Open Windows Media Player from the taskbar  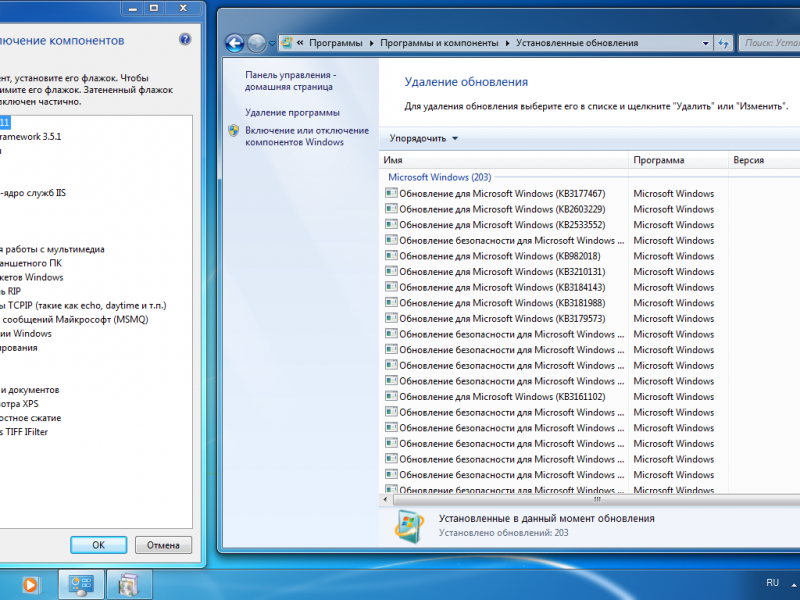pyautogui.click(x=30, y=585)
